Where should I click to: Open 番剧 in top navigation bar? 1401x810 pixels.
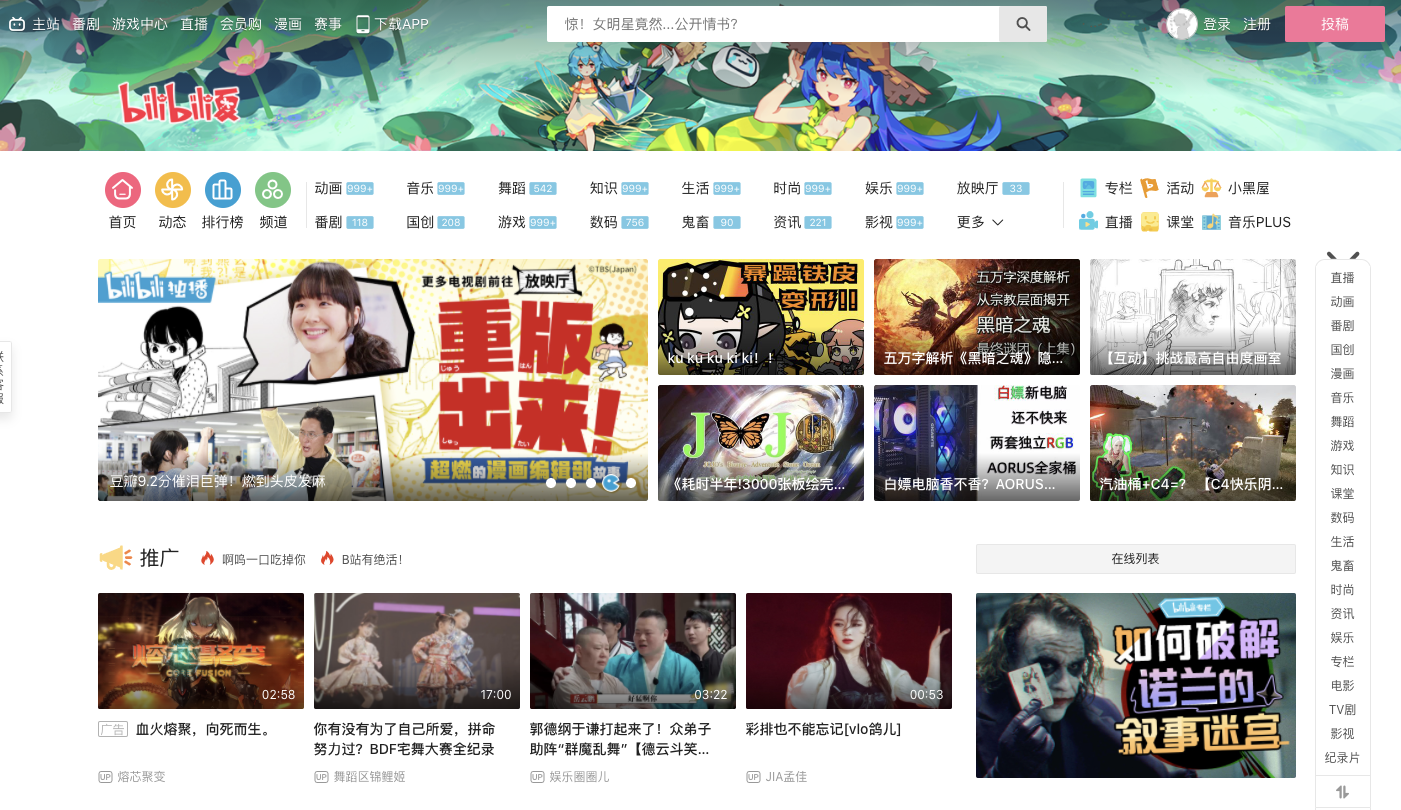click(x=86, y=24)
